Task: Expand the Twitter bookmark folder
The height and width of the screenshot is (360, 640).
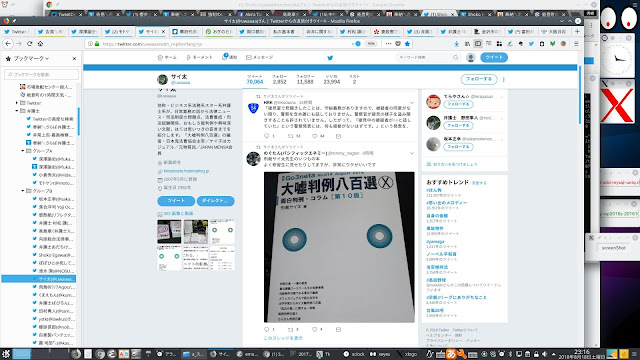Action: [17, 103]
